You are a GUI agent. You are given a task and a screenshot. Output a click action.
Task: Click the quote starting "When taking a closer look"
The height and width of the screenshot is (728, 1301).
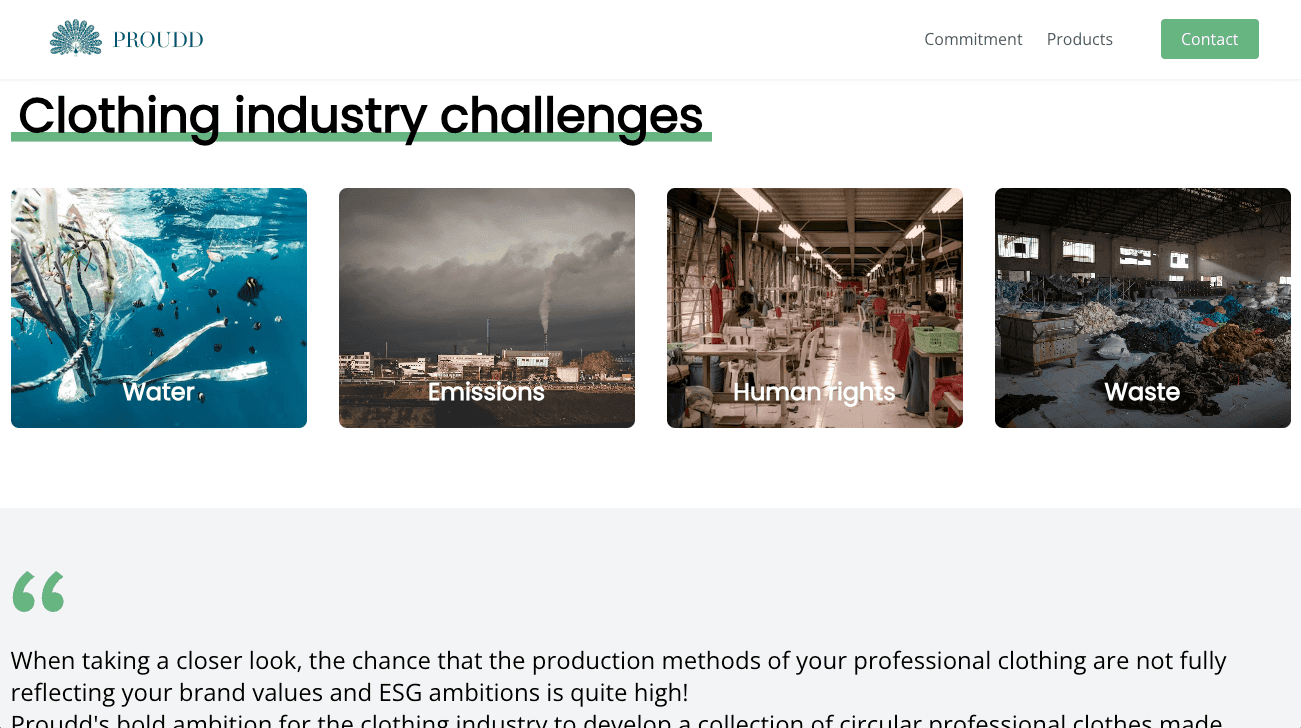tap(618, 661)
